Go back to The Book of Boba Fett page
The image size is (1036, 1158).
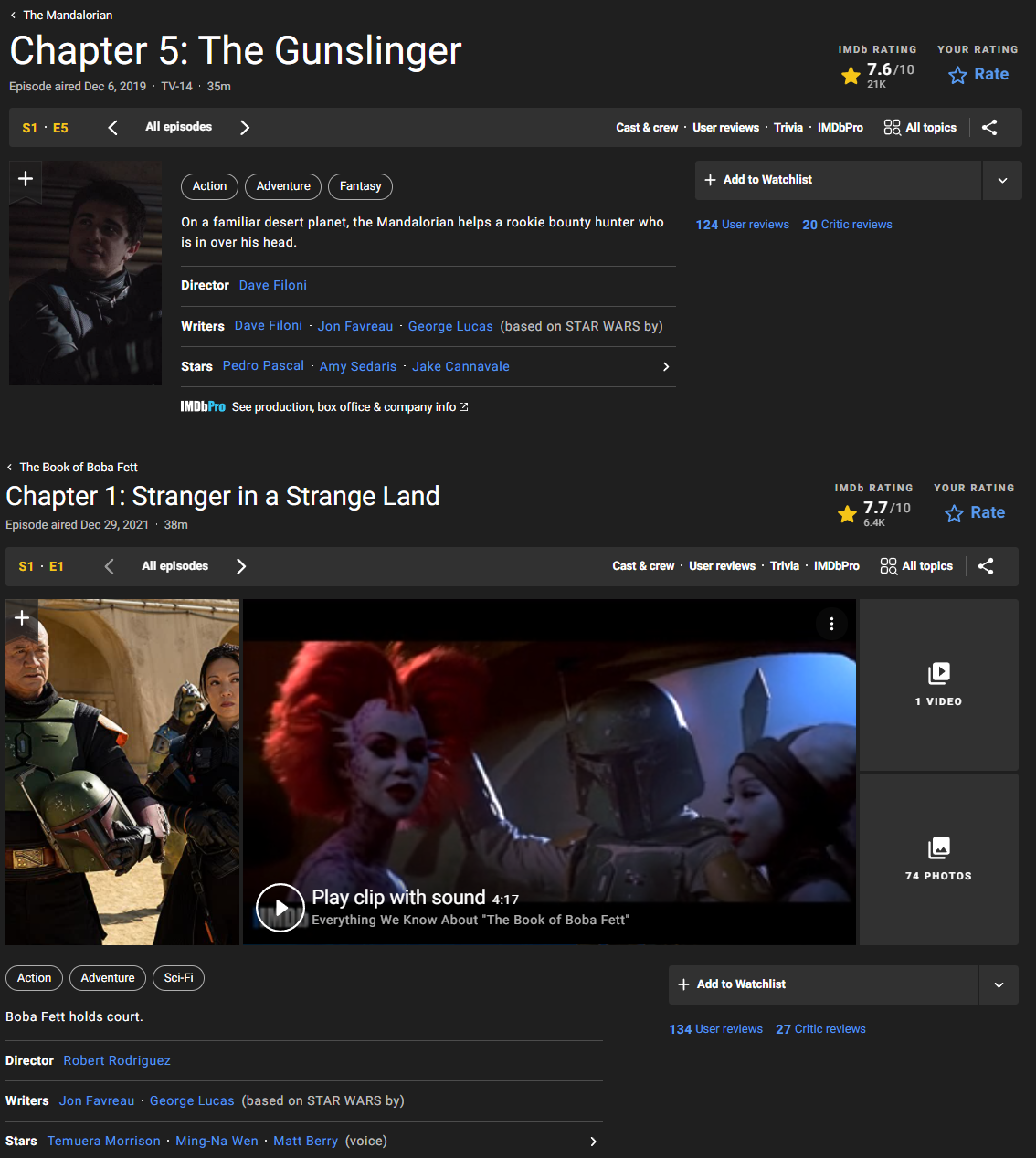click(72, 468)
